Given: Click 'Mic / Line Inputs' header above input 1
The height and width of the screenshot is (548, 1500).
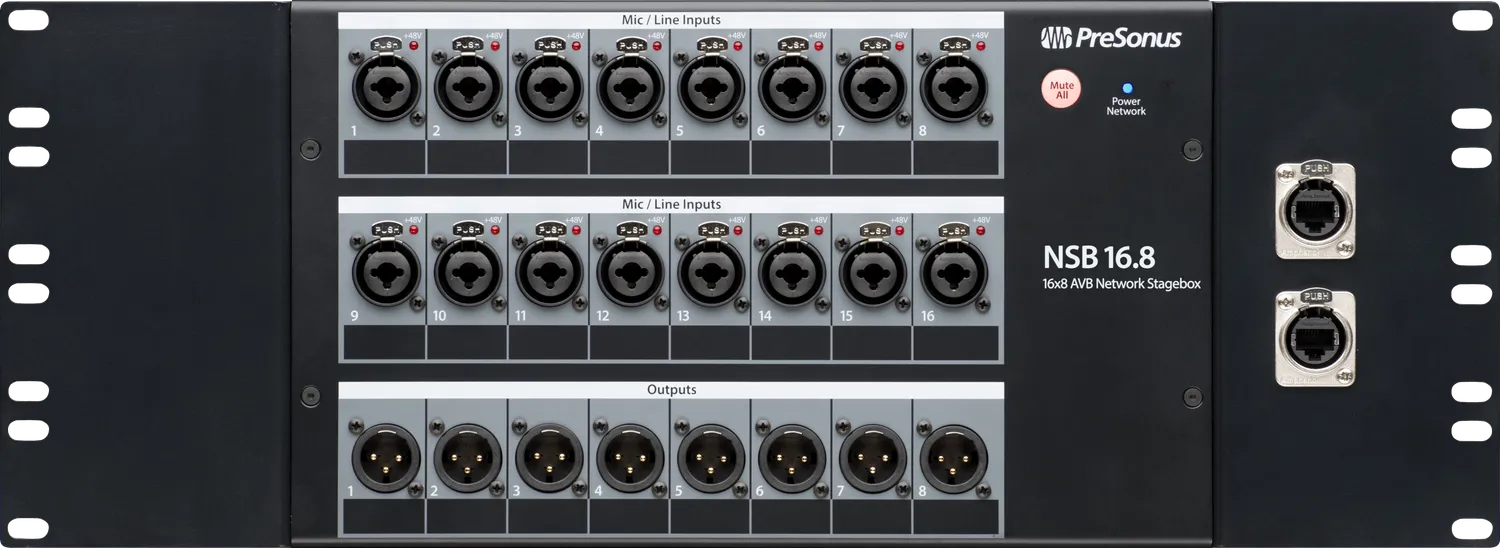Looking at the screenshot, I should [x=671, y=19].
